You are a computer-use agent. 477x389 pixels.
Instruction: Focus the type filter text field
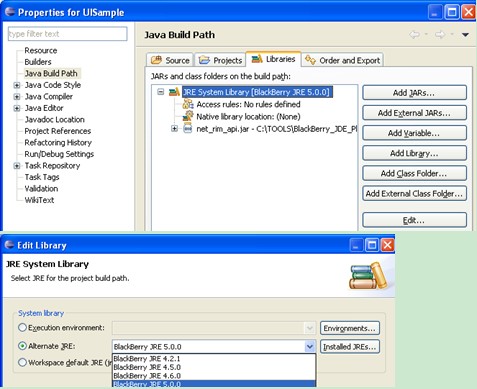click(67, 34)
